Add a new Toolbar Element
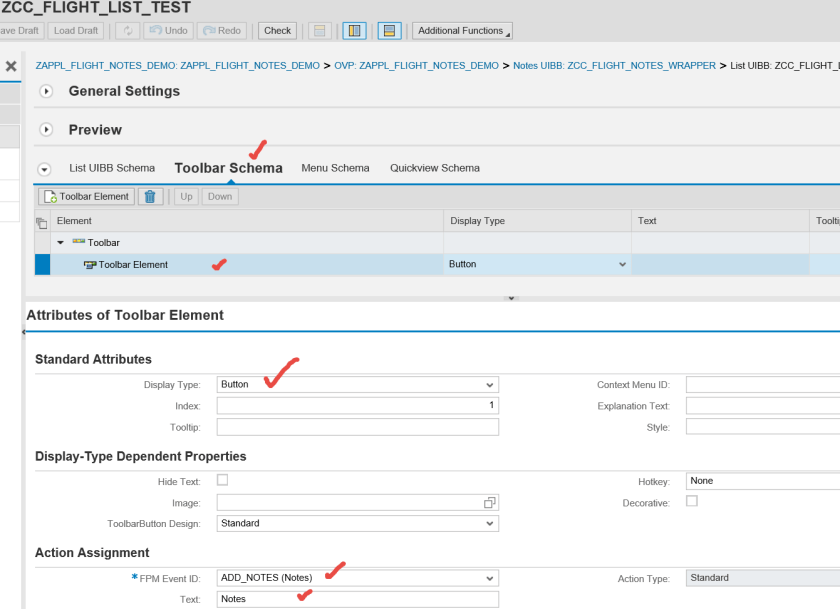This screenshot has width=840, height=609. (x=86, y=197)
